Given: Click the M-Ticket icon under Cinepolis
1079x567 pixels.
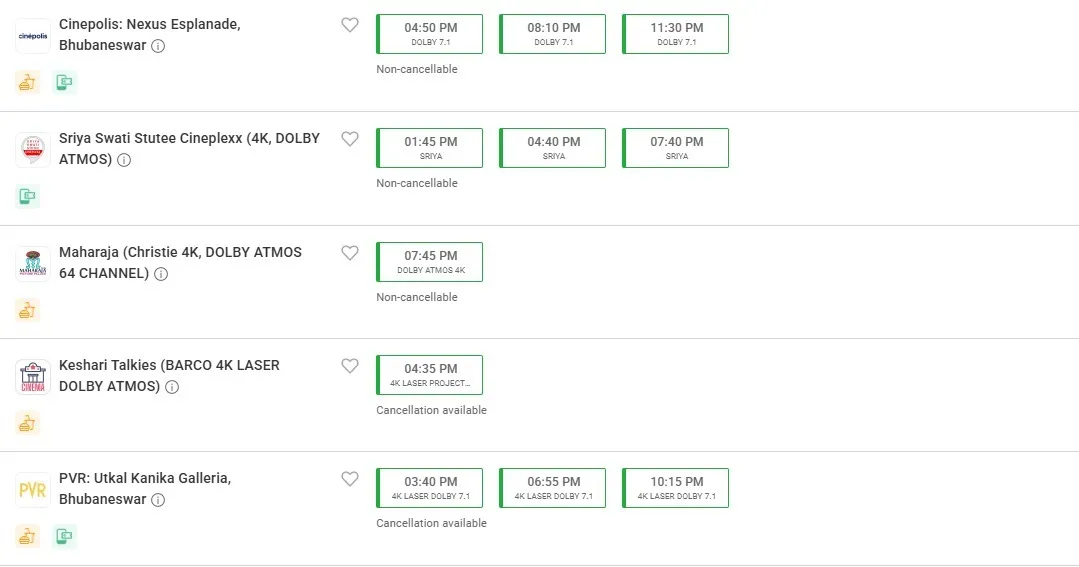Looking at the screenshot, I should point(65,83).
